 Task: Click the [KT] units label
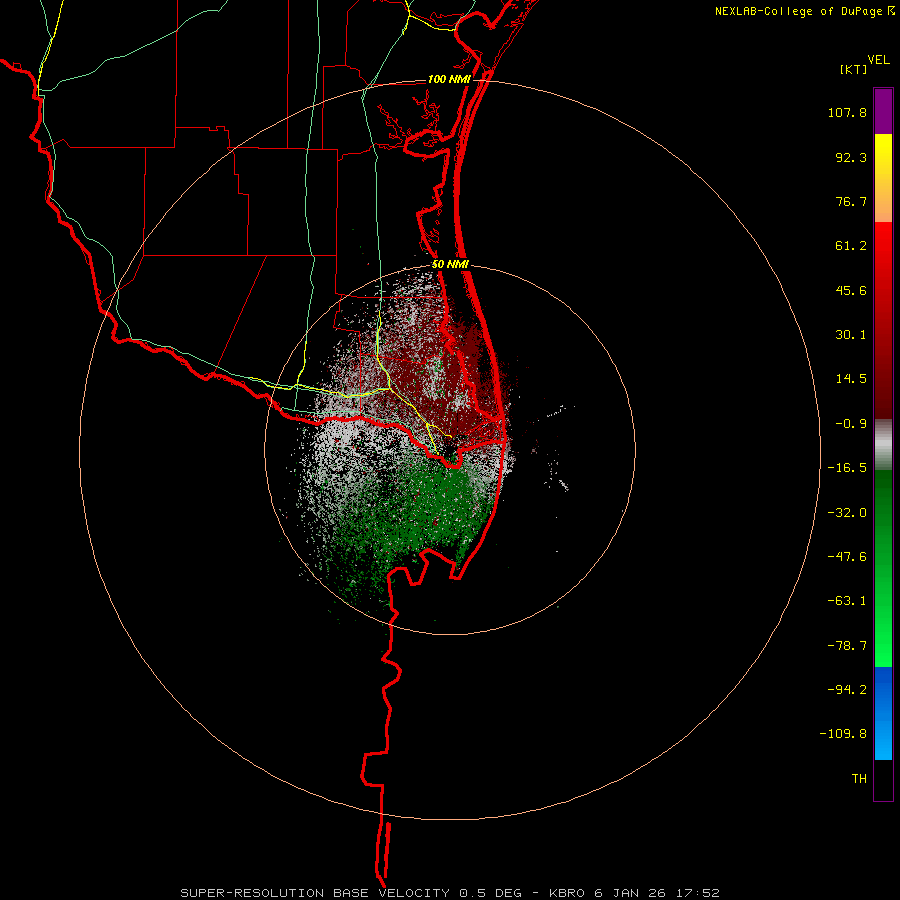point(854,69)
